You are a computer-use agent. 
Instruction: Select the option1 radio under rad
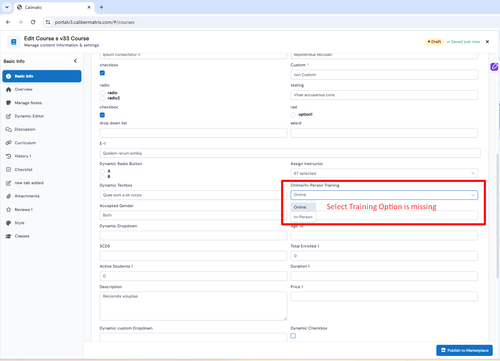tap(293, 115)
